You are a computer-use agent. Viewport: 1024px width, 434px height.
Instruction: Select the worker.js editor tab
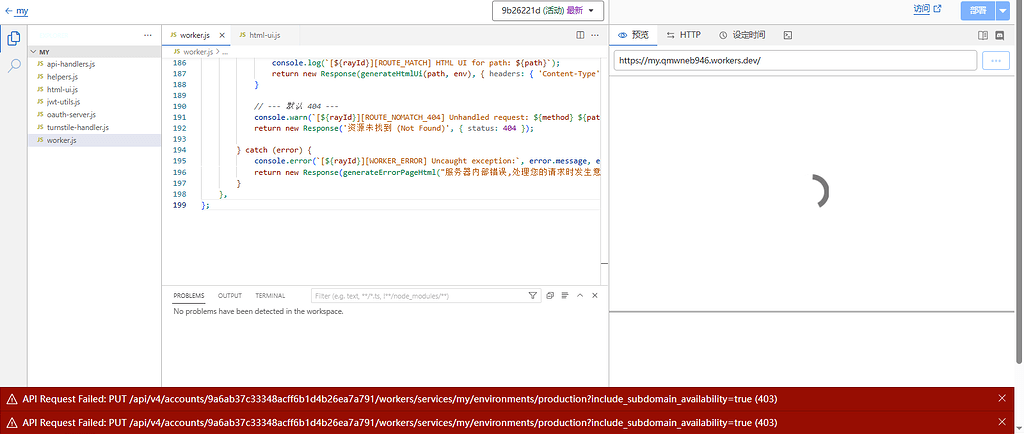[x=194, y=35]
